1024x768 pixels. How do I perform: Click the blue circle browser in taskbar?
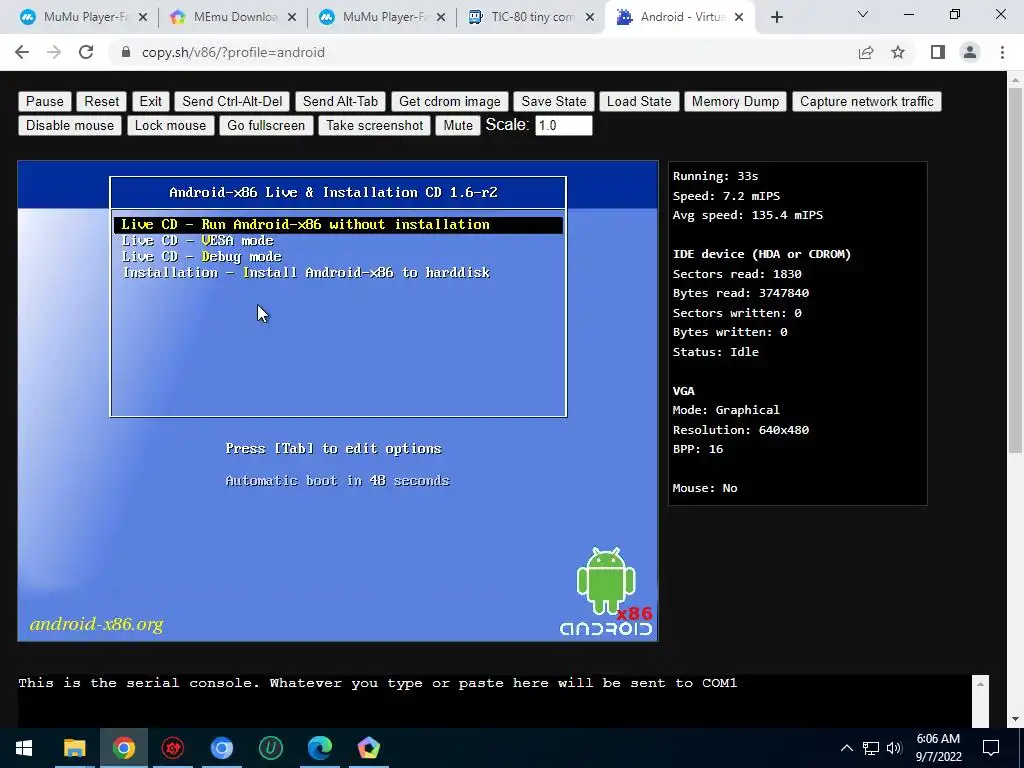point(221,748)
